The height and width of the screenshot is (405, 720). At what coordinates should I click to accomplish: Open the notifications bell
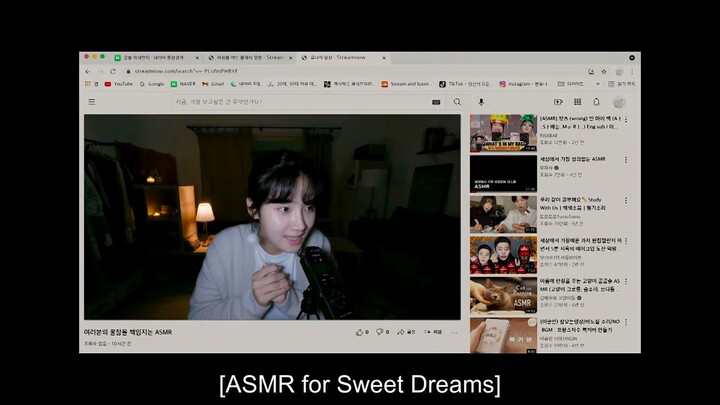click(596, 102)
